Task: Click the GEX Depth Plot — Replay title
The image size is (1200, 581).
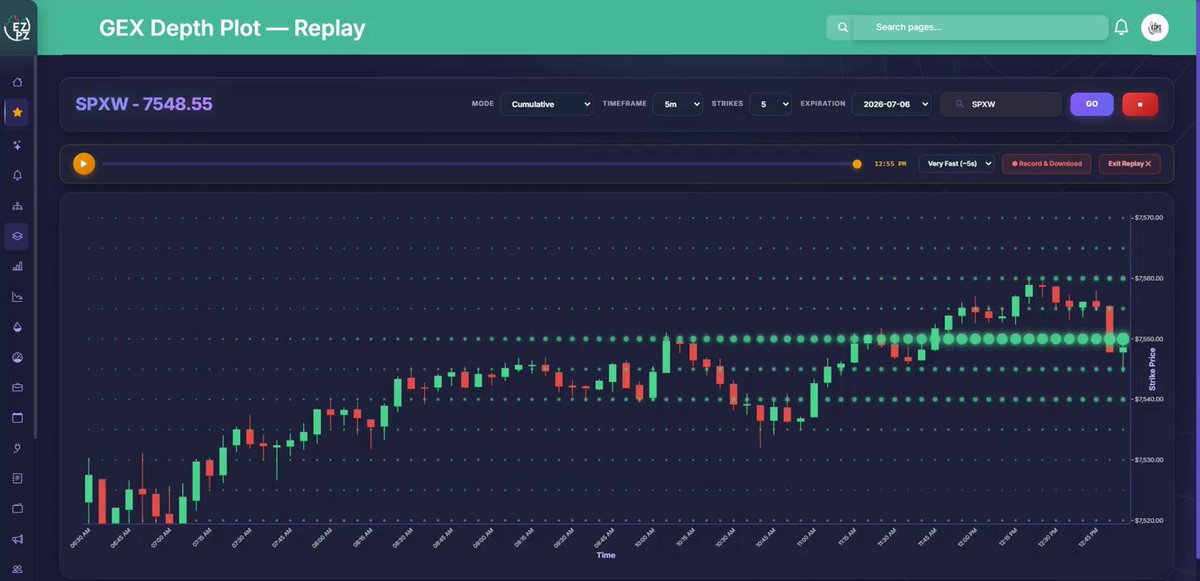Action: click(x=232, y=28)
